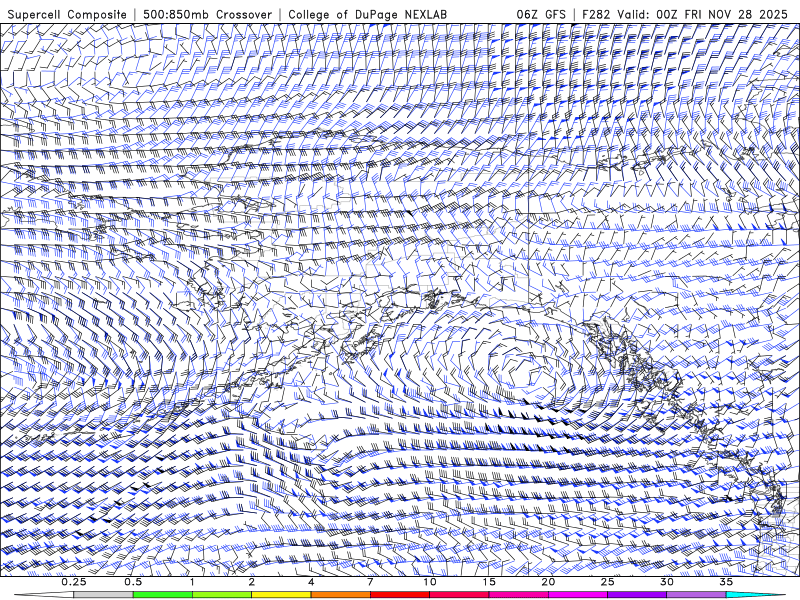Viewport: 800px width, 600px height.
Task: Click the legend label '4'
Action: 311,582
